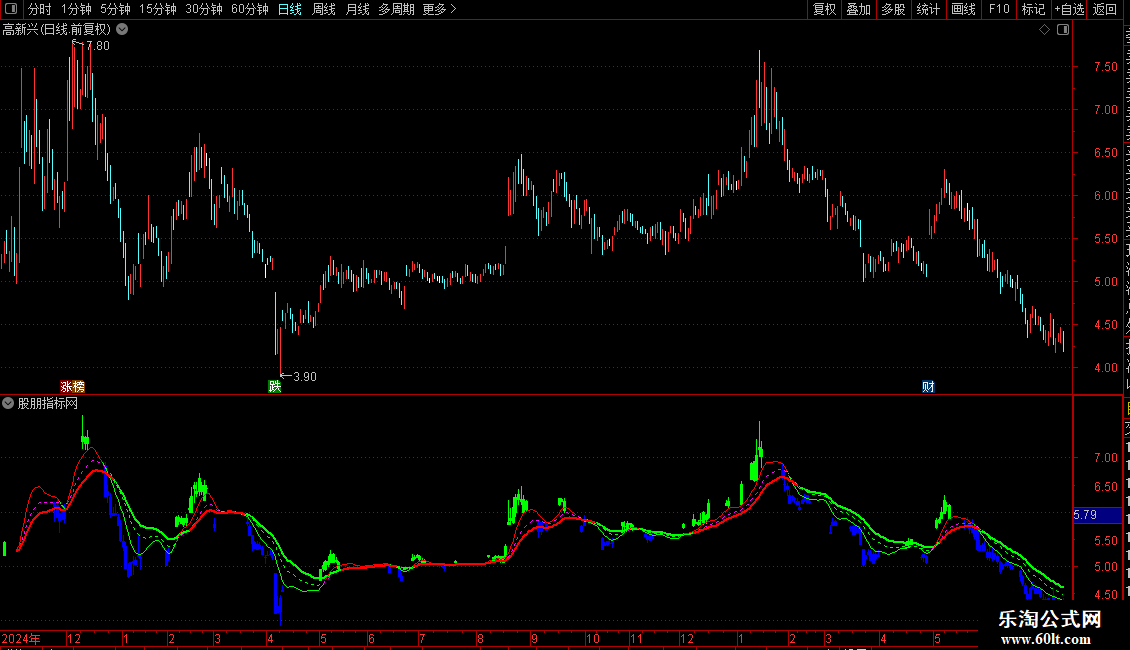Click the 复权 adjustment button

pyautogui.click(x=824, y=9)
